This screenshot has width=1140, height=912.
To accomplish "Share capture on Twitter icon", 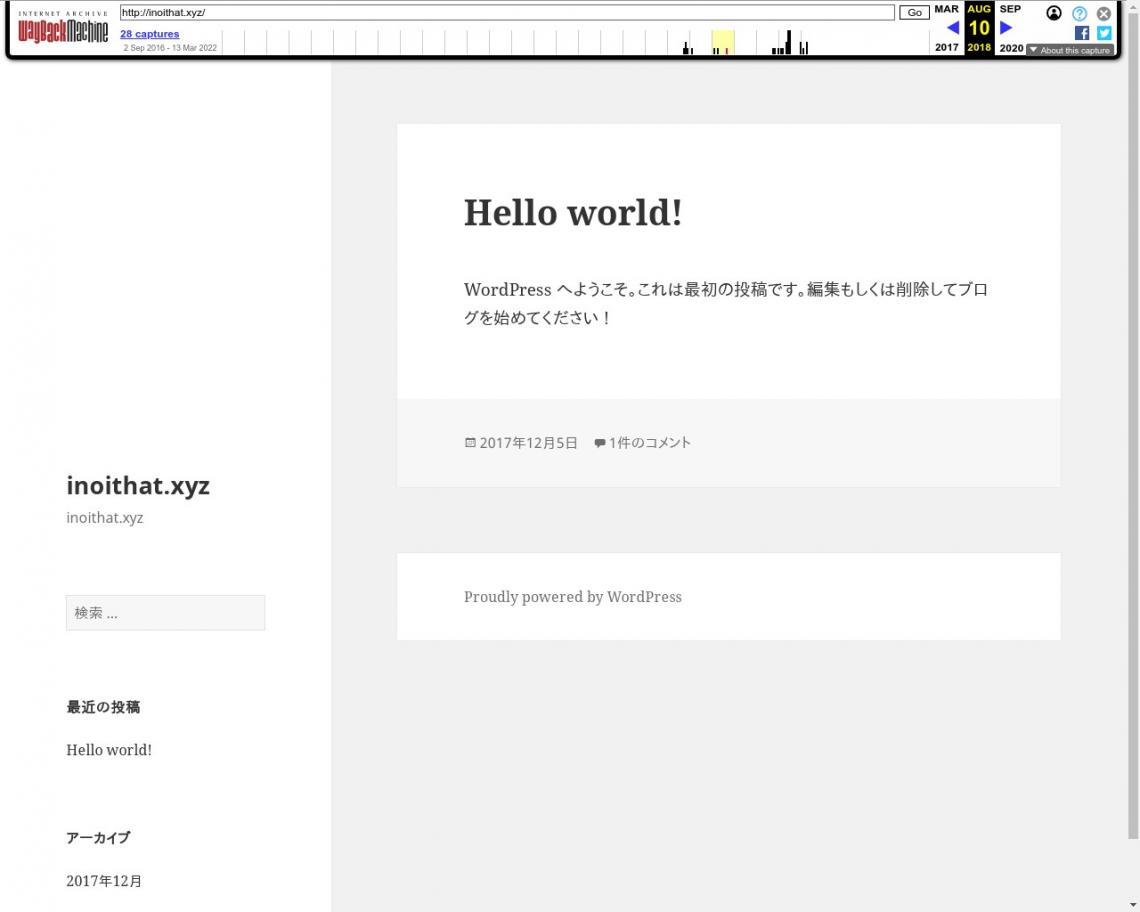I will (x=1104, y=33).
